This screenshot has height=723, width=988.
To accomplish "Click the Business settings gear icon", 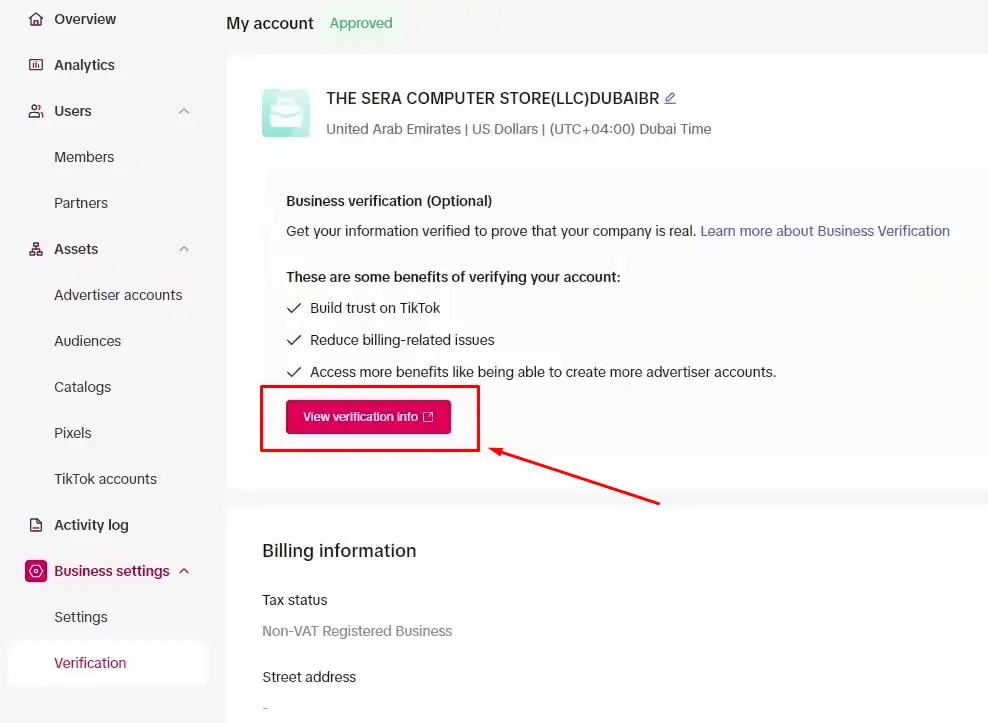I will tap(35, 570).
